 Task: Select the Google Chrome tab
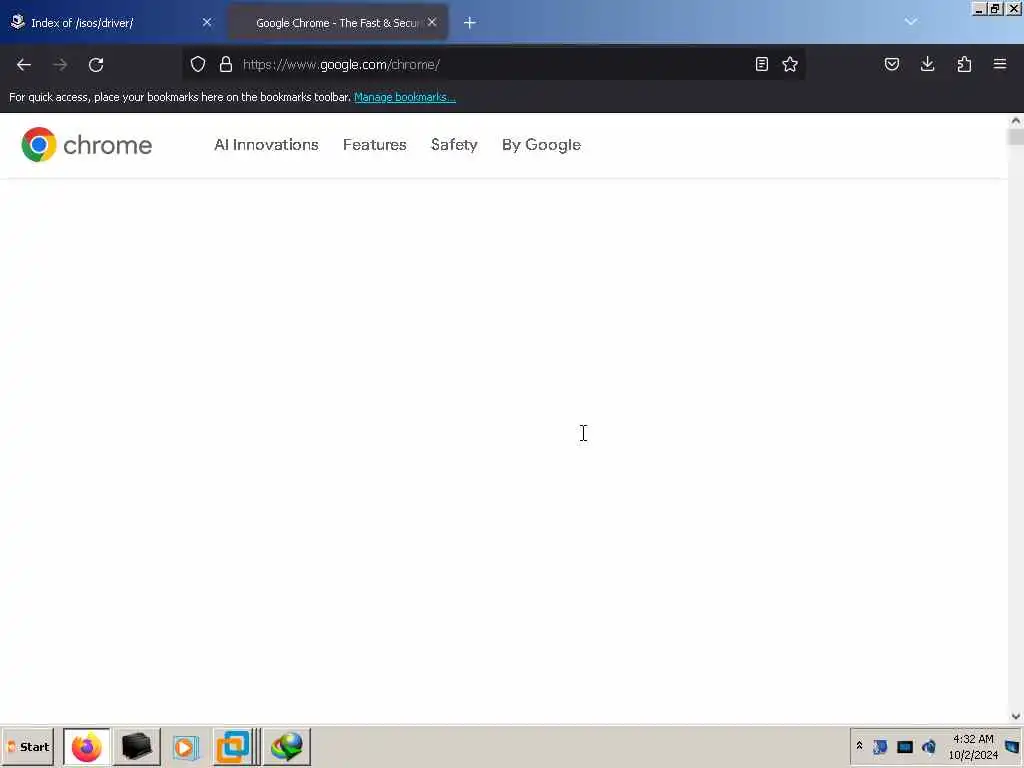tap(338, 23)
